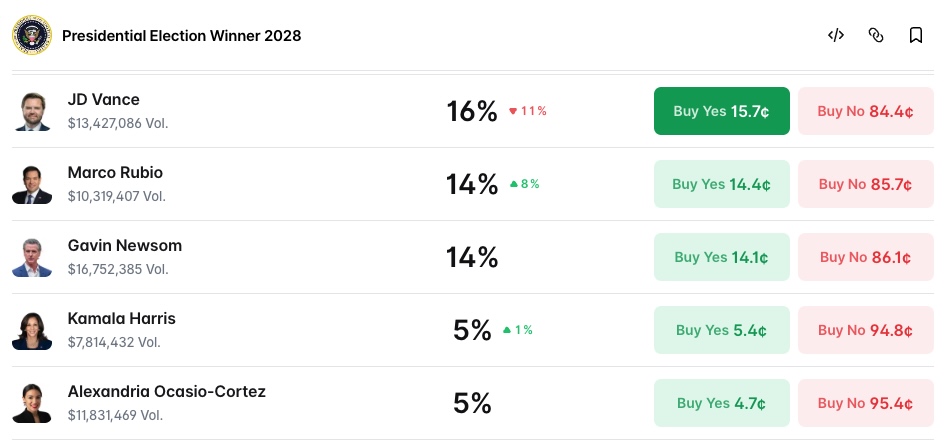947x442 pixels.
Task: Copy market link via chain icon
Action: (x=876, y=36)
